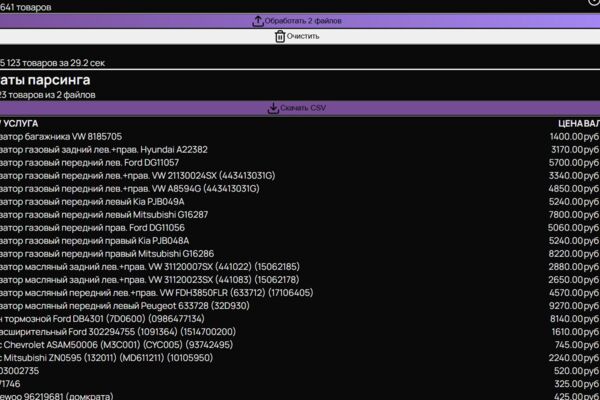Click the Обработать 2 файлов button label
This screenshot has height=400, width=600.
point(303,21)
